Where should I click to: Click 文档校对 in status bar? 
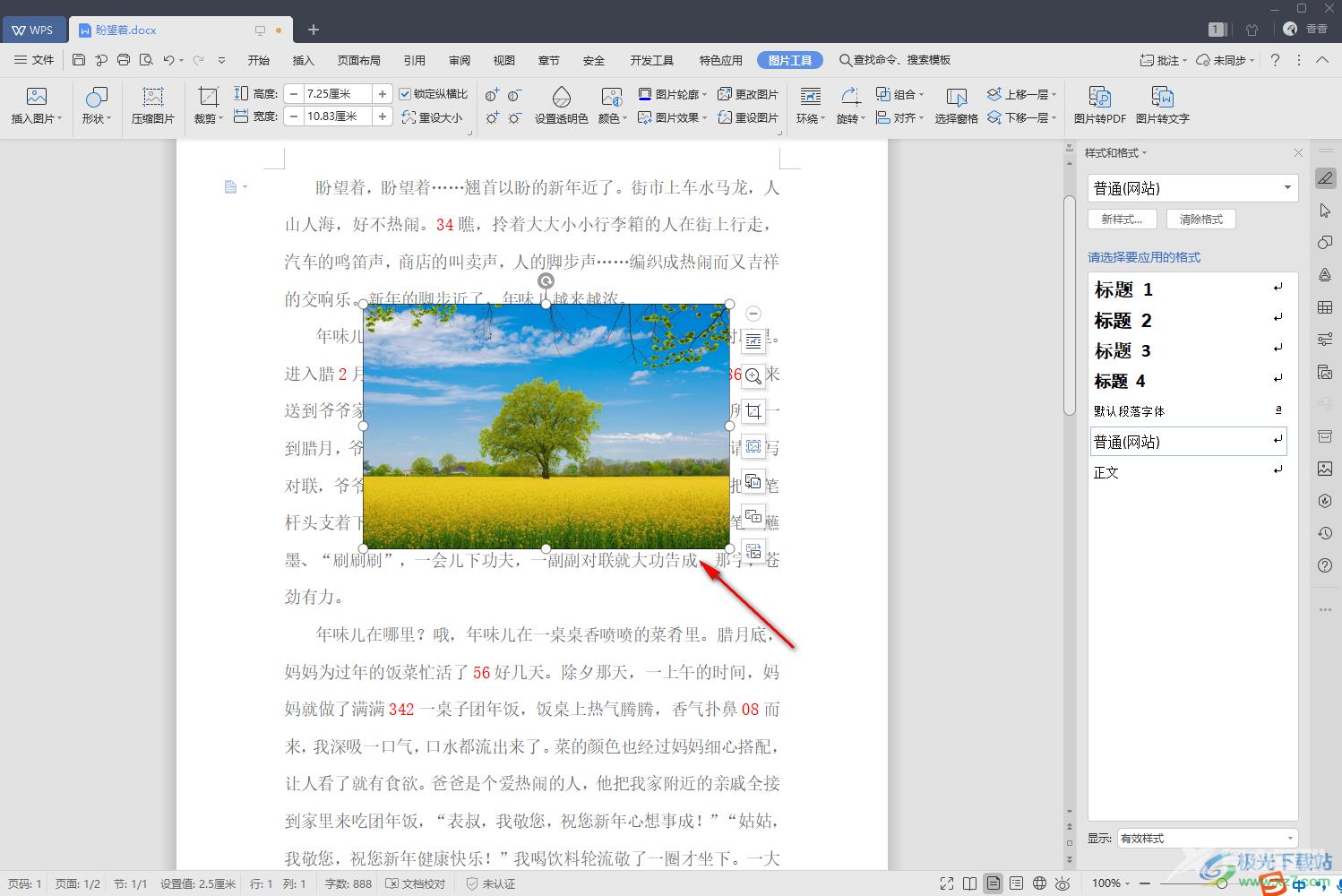click(x=415, y=883)
